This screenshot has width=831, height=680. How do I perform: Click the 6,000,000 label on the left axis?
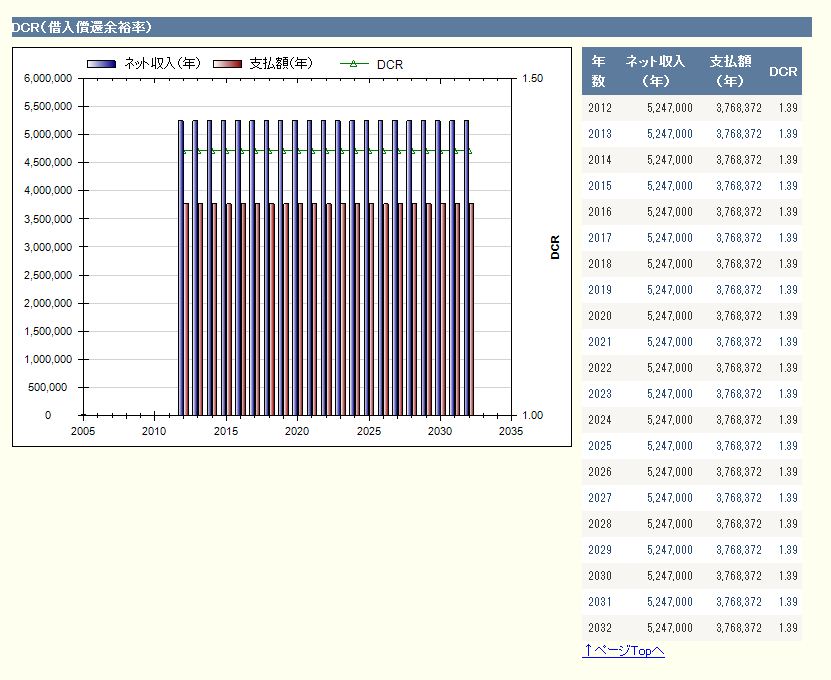[46, 78]
